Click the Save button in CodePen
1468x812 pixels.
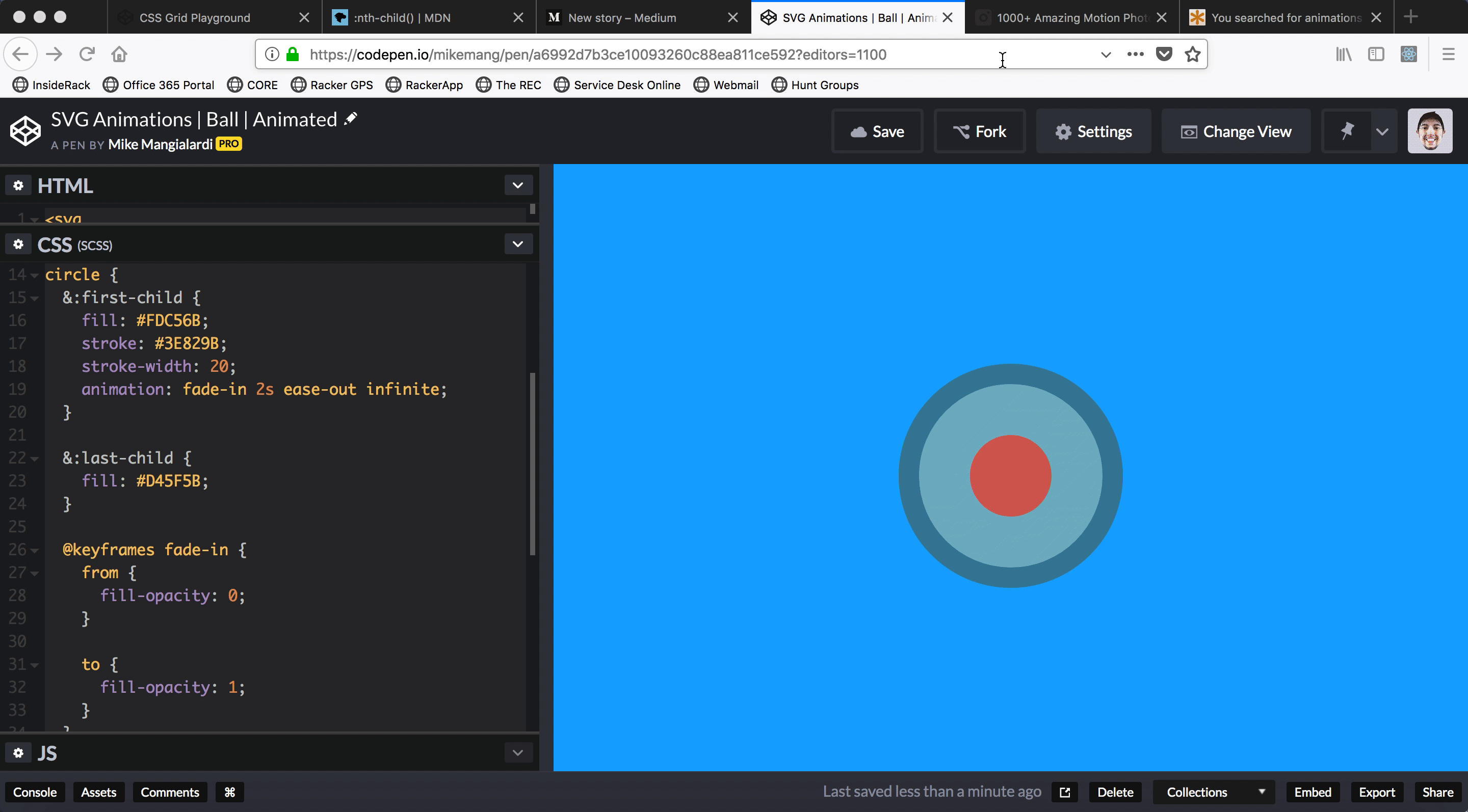[877, 131]
